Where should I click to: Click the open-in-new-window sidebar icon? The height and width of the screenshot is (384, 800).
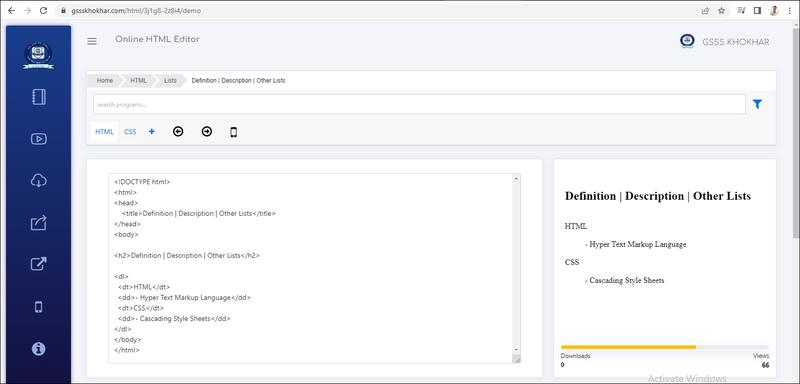pos(39,264)
